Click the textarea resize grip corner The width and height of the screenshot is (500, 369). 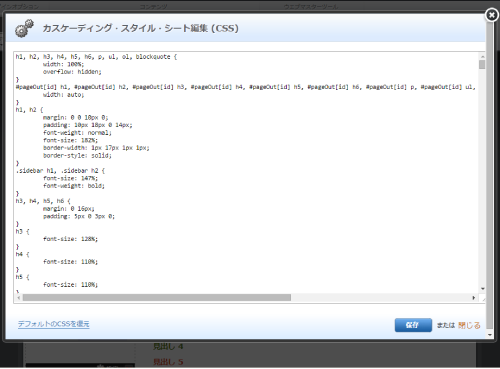(482, 299)
